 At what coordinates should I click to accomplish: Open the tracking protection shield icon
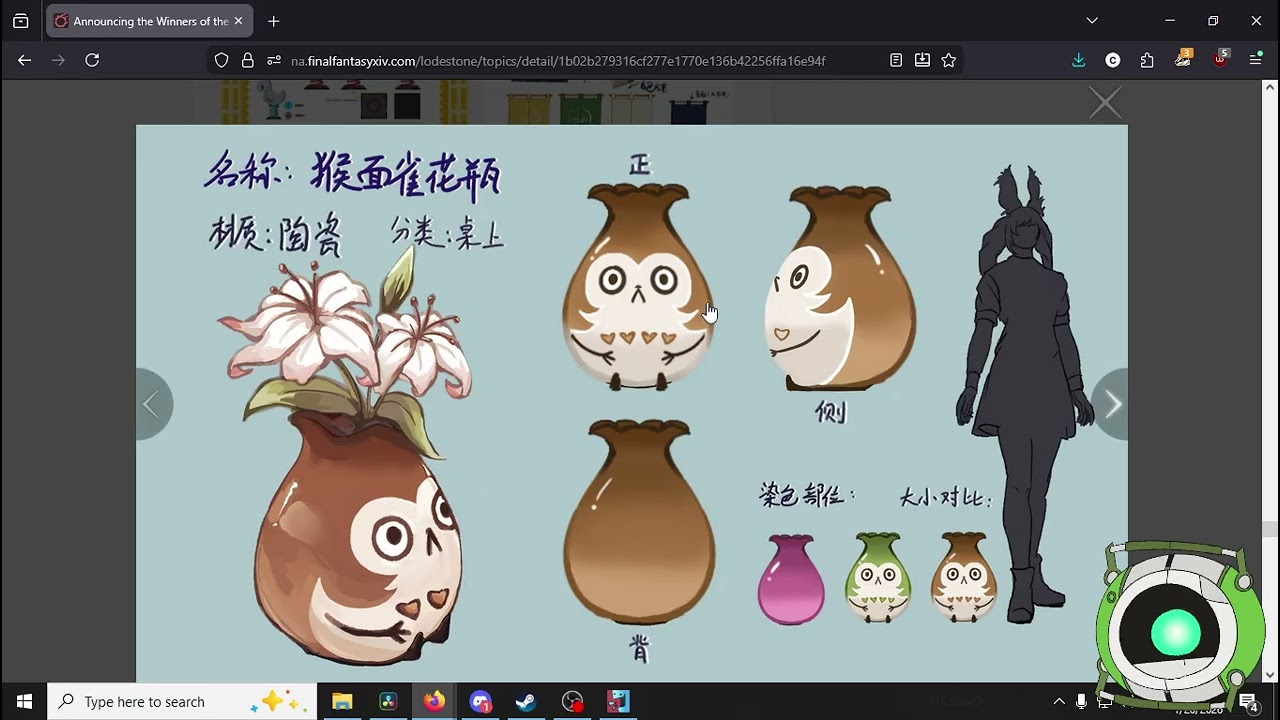point(222,61)
